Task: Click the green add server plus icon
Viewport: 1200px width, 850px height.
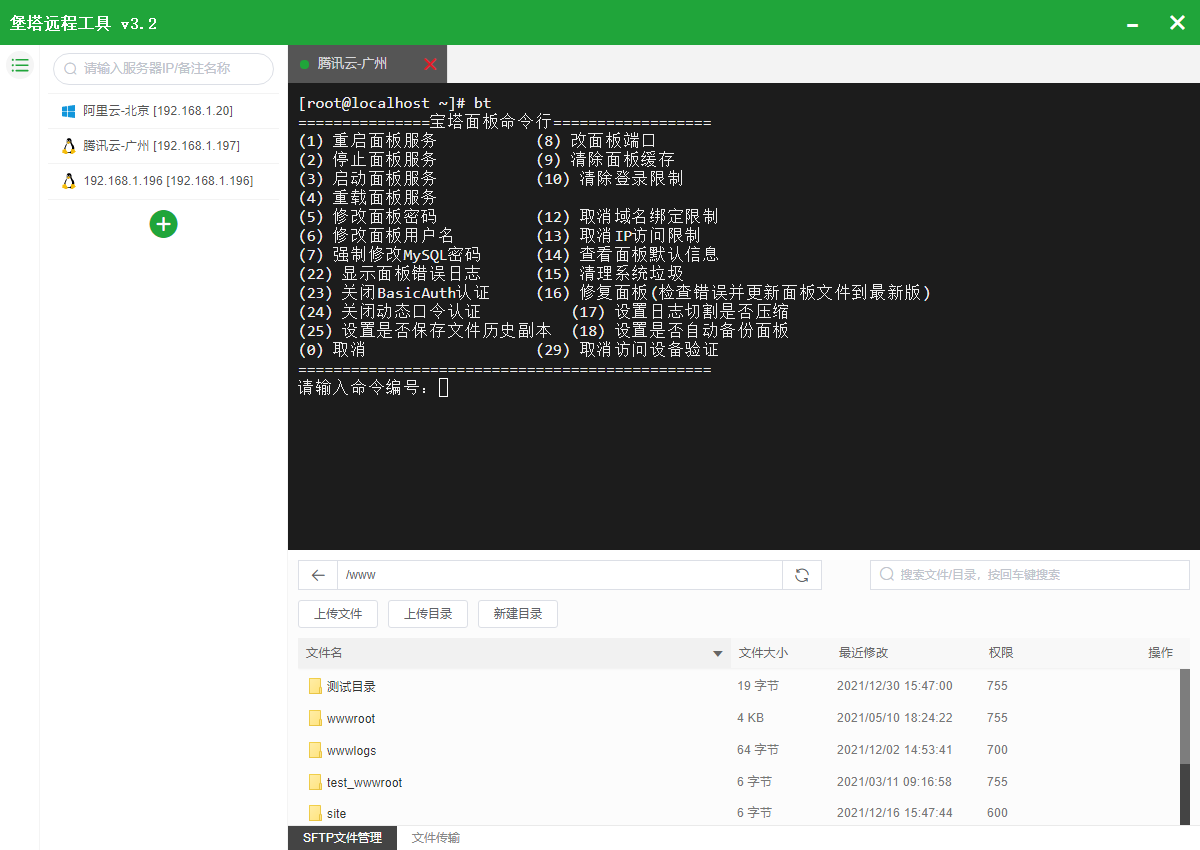Action: tap(163, 224)
